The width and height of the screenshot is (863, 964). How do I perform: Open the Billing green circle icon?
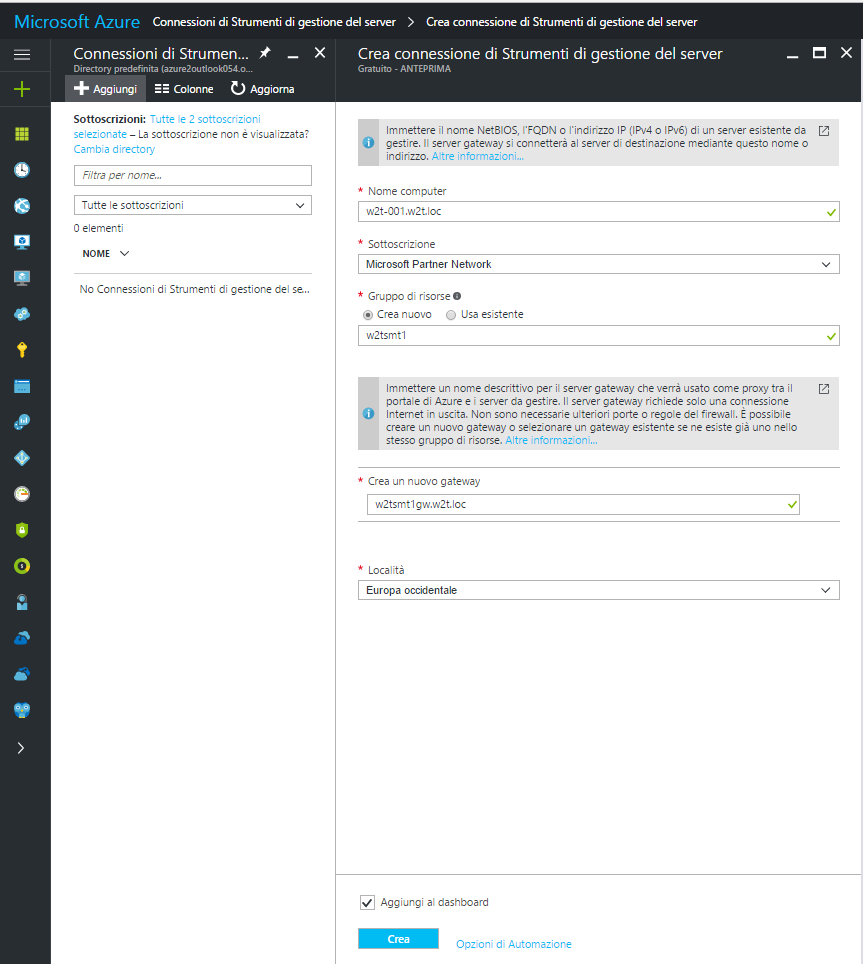click(x=22, y=566)
